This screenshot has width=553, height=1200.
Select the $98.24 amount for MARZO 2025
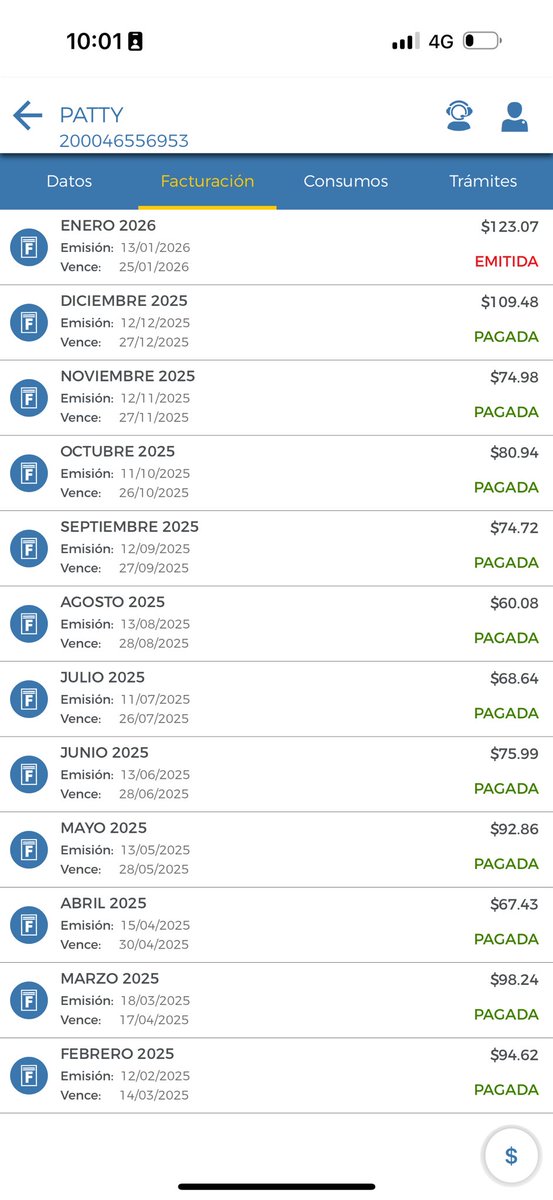click(x=514, y=980)
